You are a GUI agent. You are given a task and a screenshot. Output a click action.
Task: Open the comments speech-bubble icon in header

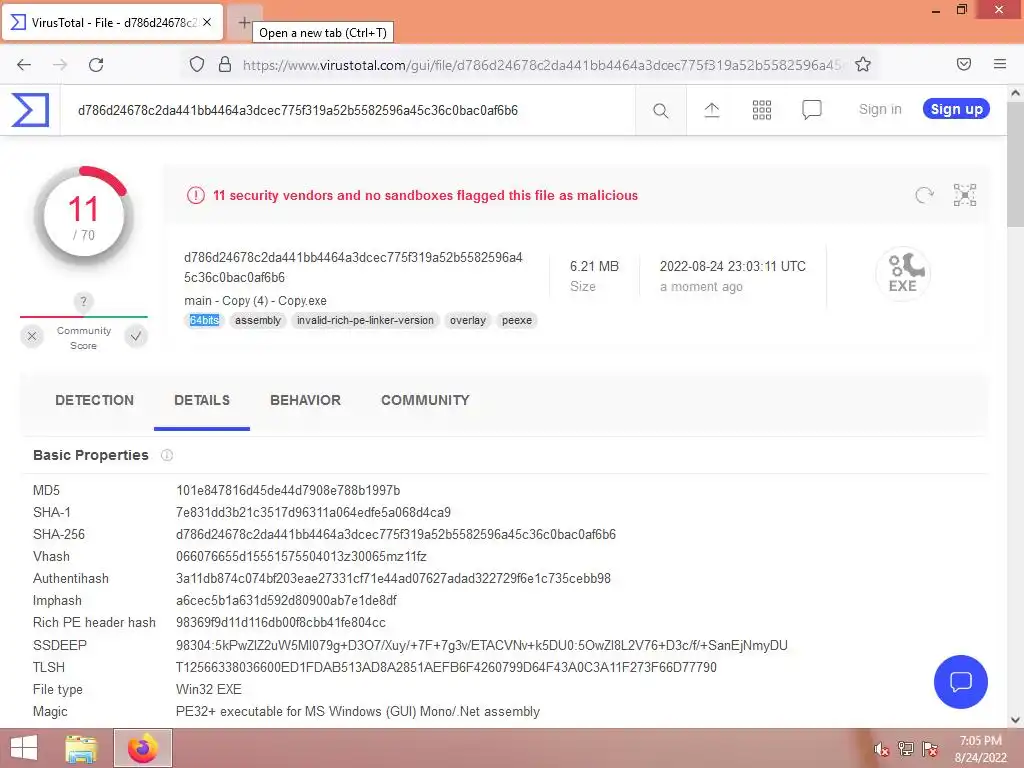click(x=812, y=110)
